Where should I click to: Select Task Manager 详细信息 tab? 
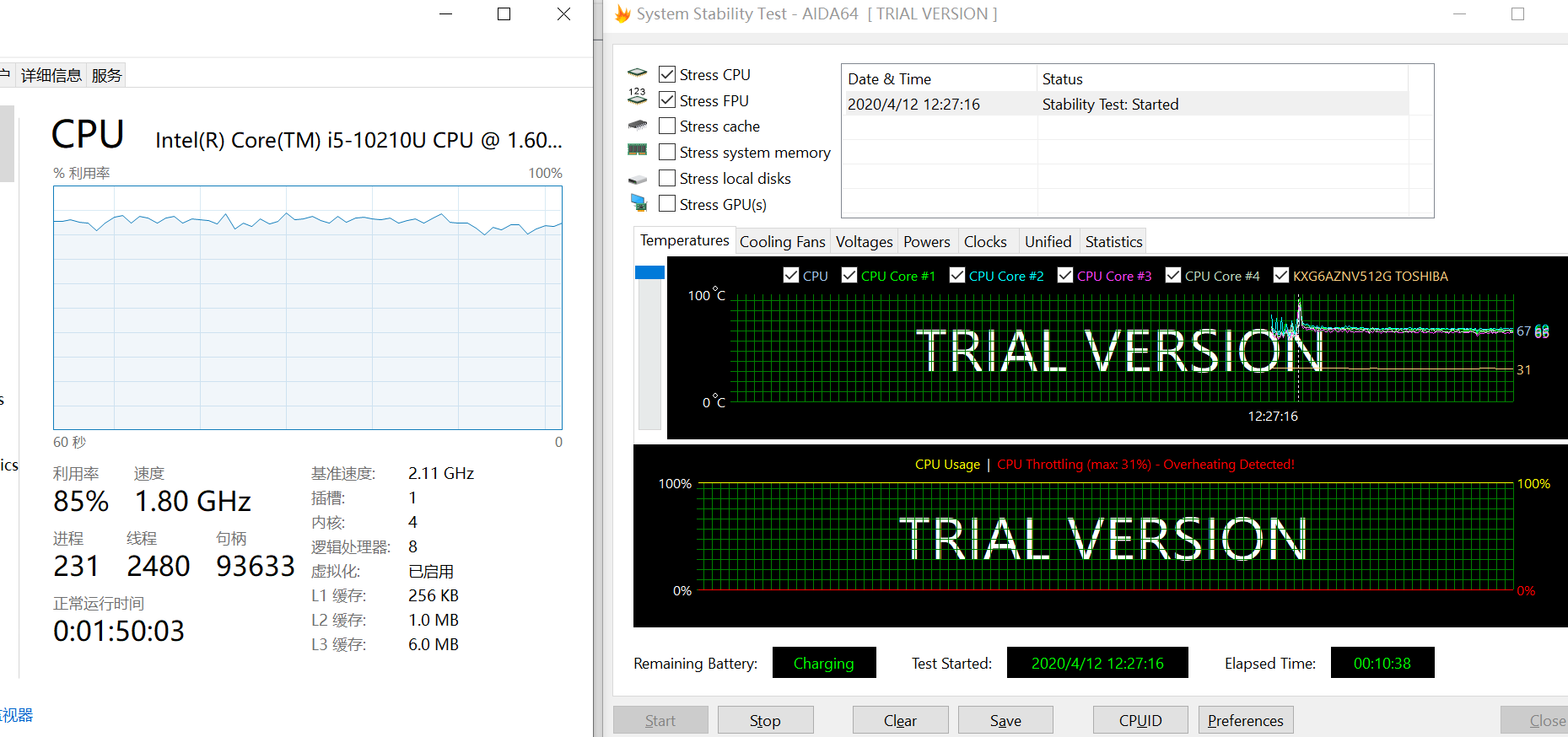[51, 76]
